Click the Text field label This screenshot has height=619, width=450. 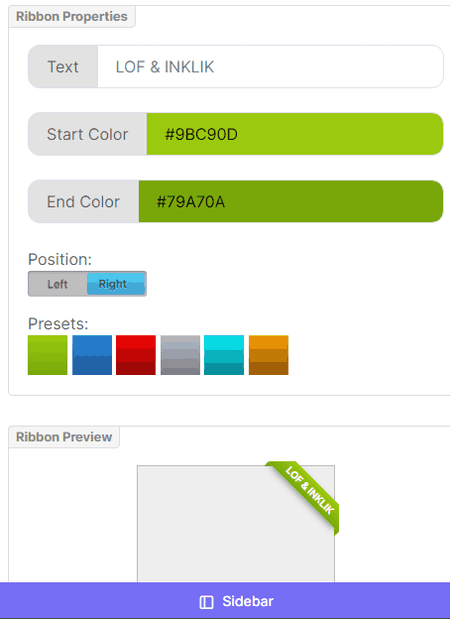(x=63, y=66)
